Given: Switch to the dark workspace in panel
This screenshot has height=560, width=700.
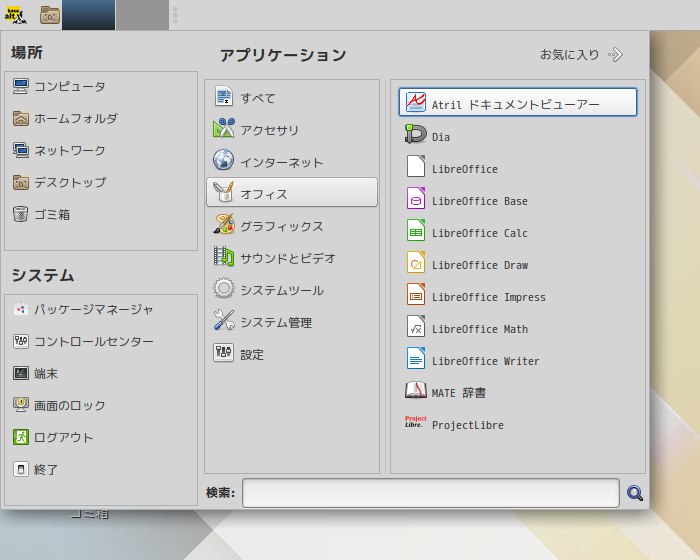Looking at the screenshot, I should 88,15.
